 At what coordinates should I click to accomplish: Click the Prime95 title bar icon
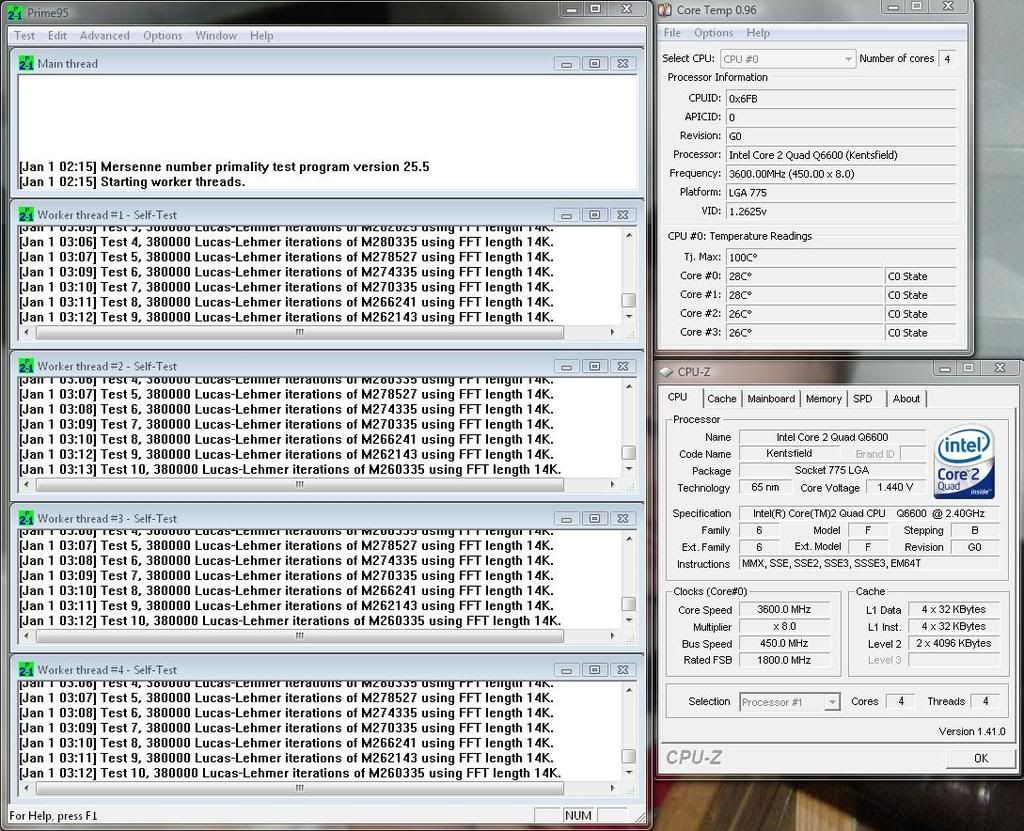pos(14,12)
